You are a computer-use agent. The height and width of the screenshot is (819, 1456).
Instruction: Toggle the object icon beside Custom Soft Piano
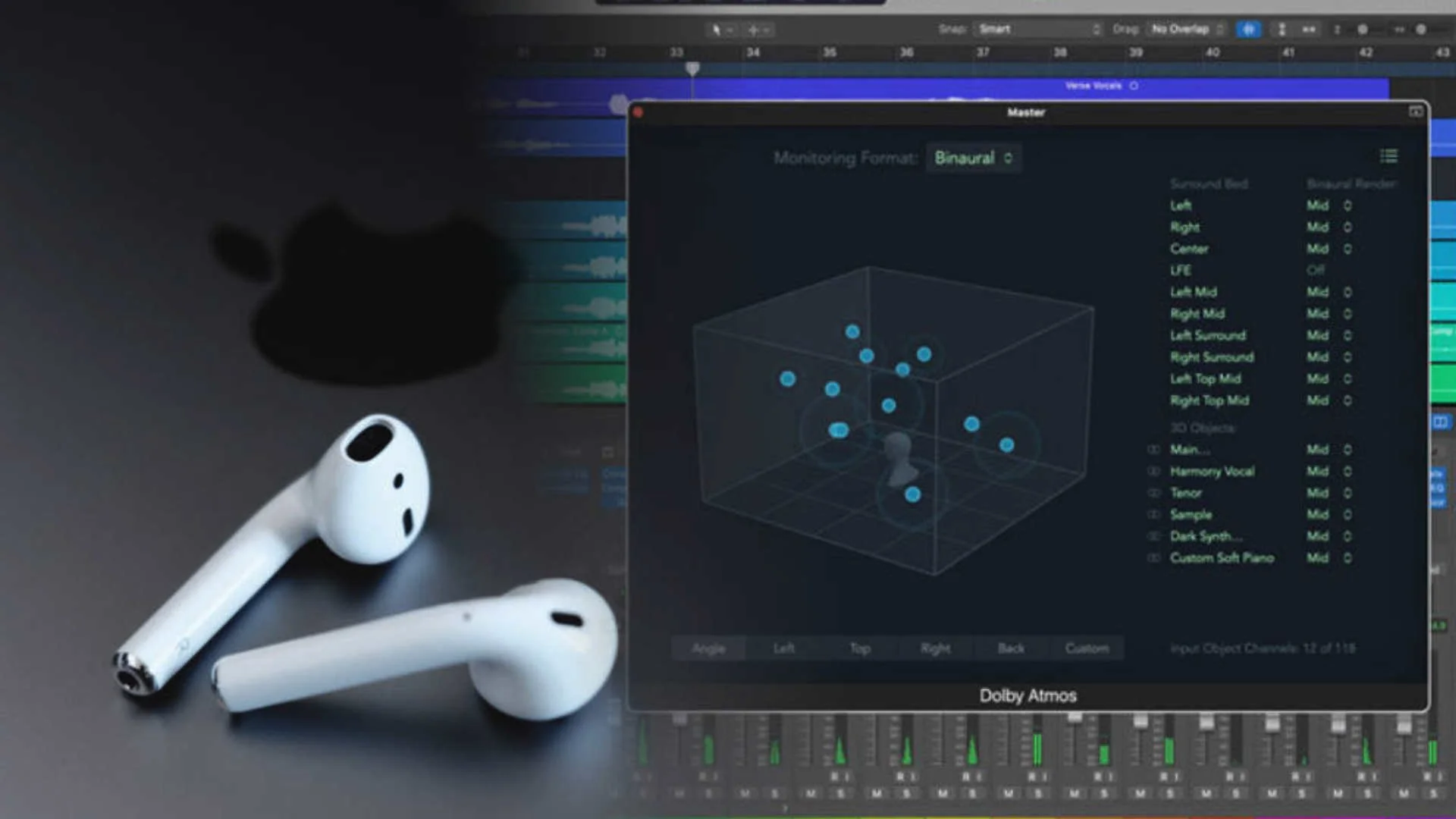pos(1154,558)
